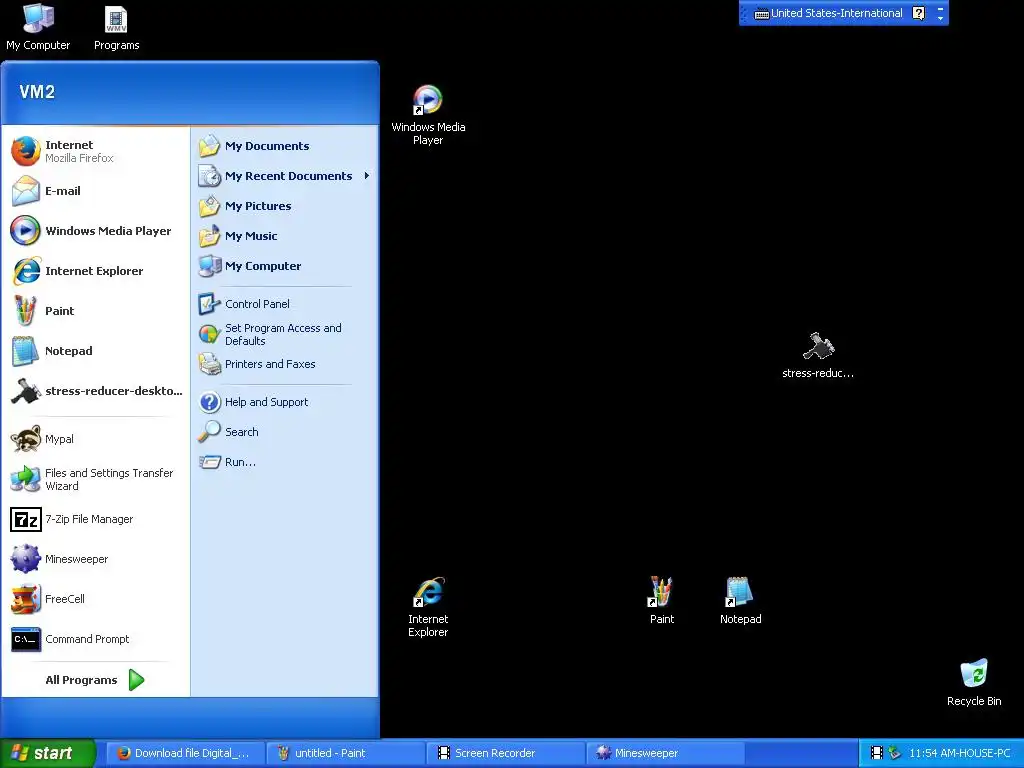Expand All Programs with the green arrow
1024x768 pixels.
136,680
